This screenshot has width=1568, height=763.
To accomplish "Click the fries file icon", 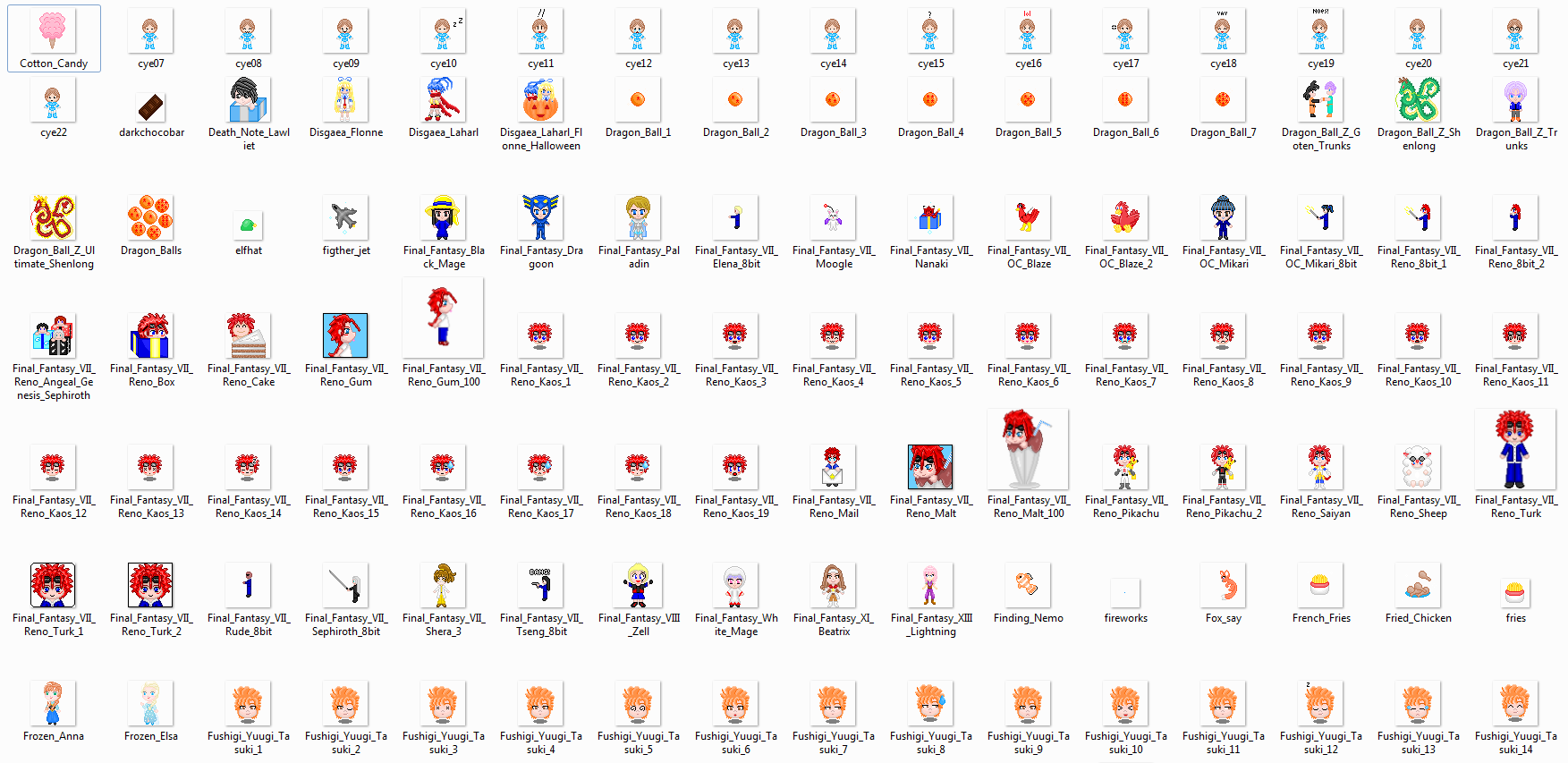I will (x=1515, y=592).
